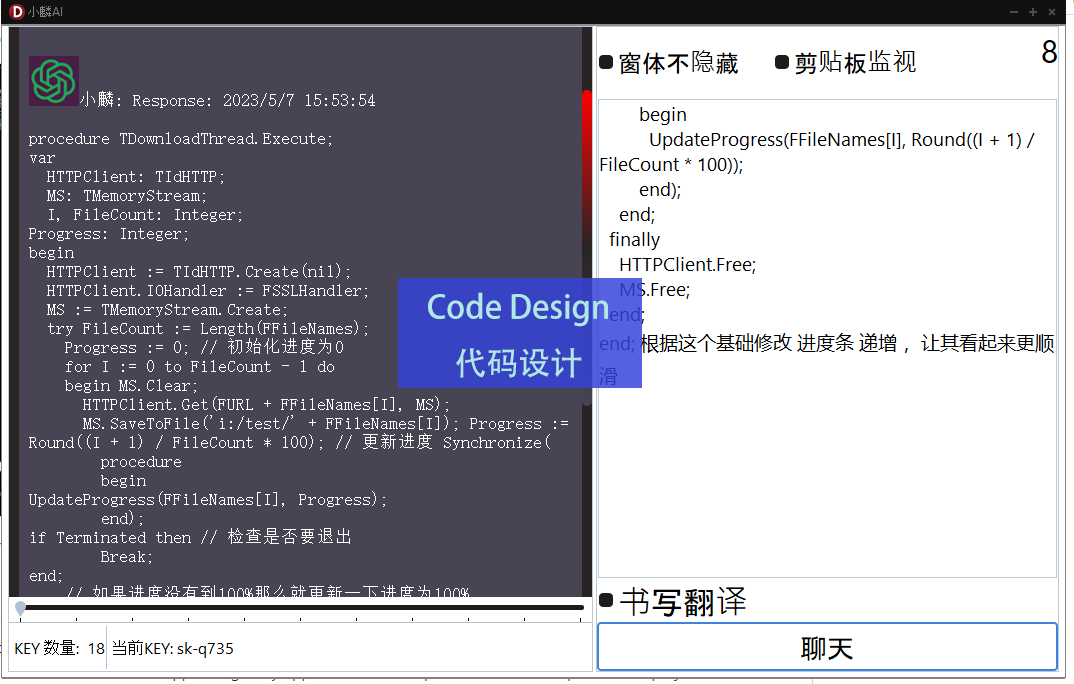1074x684 pixels.
Task: Click the line 'procedure TDownloadThread.Execute;'
Action: pos(181,139)
